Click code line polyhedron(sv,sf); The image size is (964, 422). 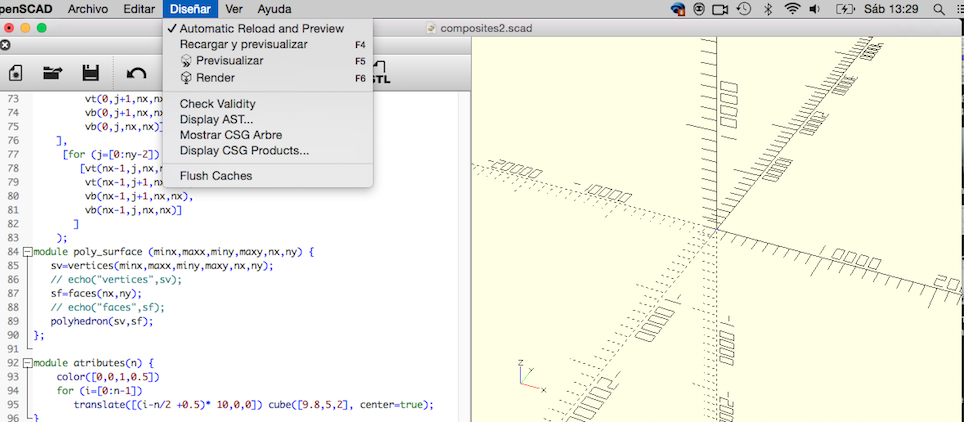[101, 321]
